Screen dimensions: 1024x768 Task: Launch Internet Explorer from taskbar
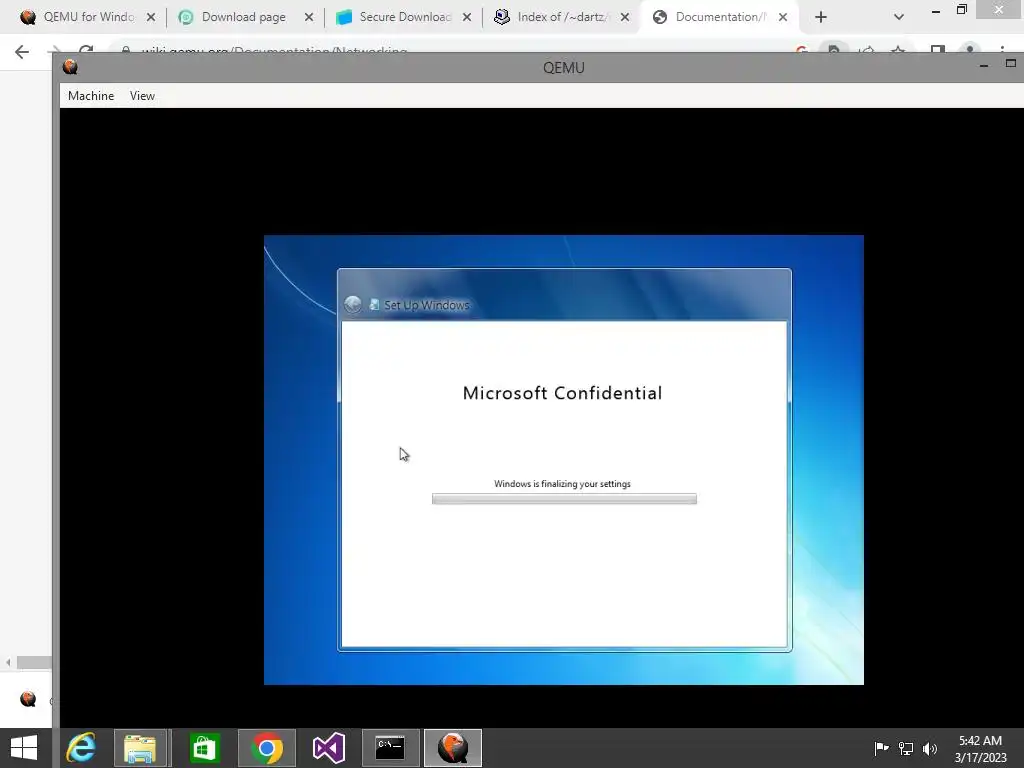pos(81,748)
